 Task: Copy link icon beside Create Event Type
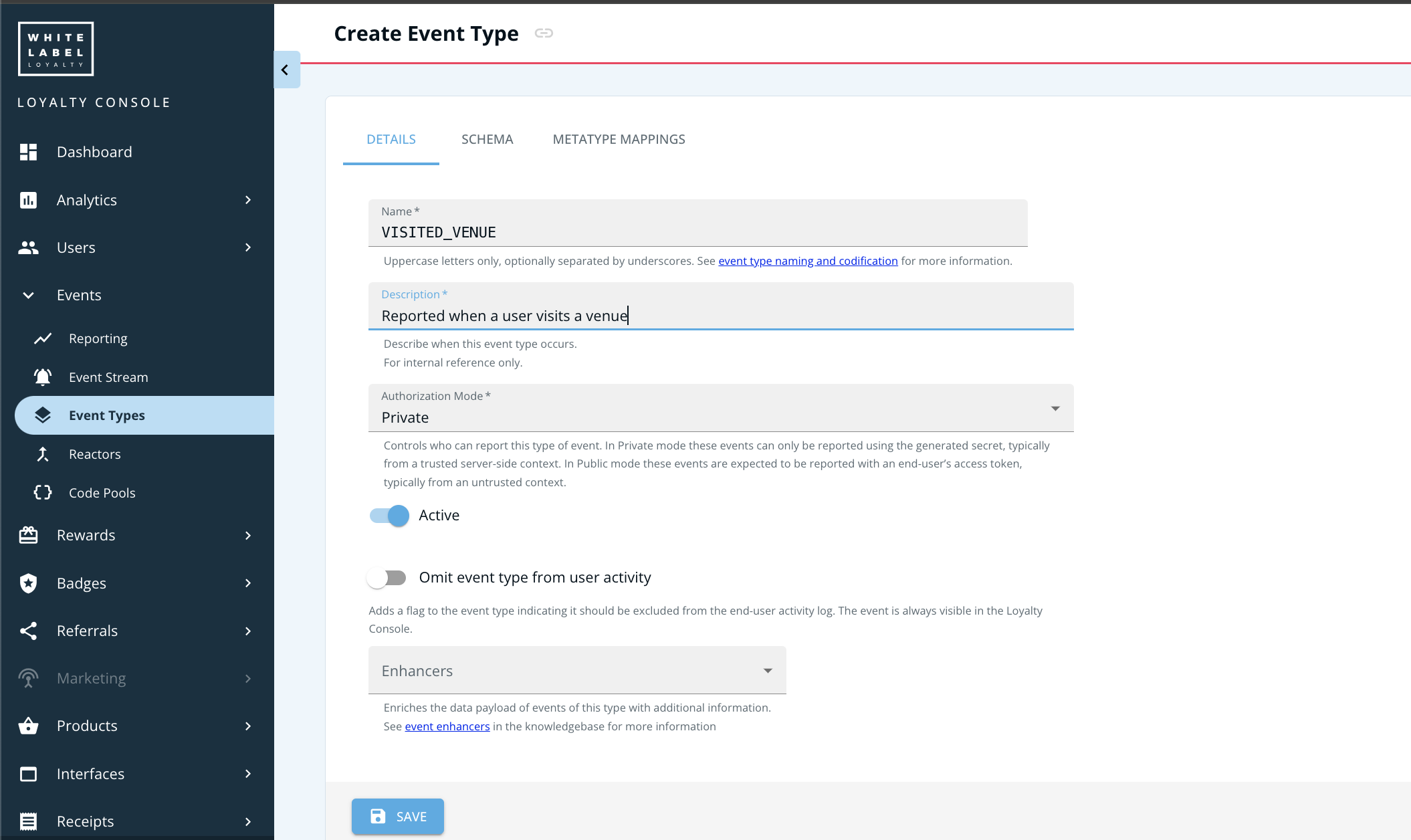pyautogui.click(x=544, y=33)
